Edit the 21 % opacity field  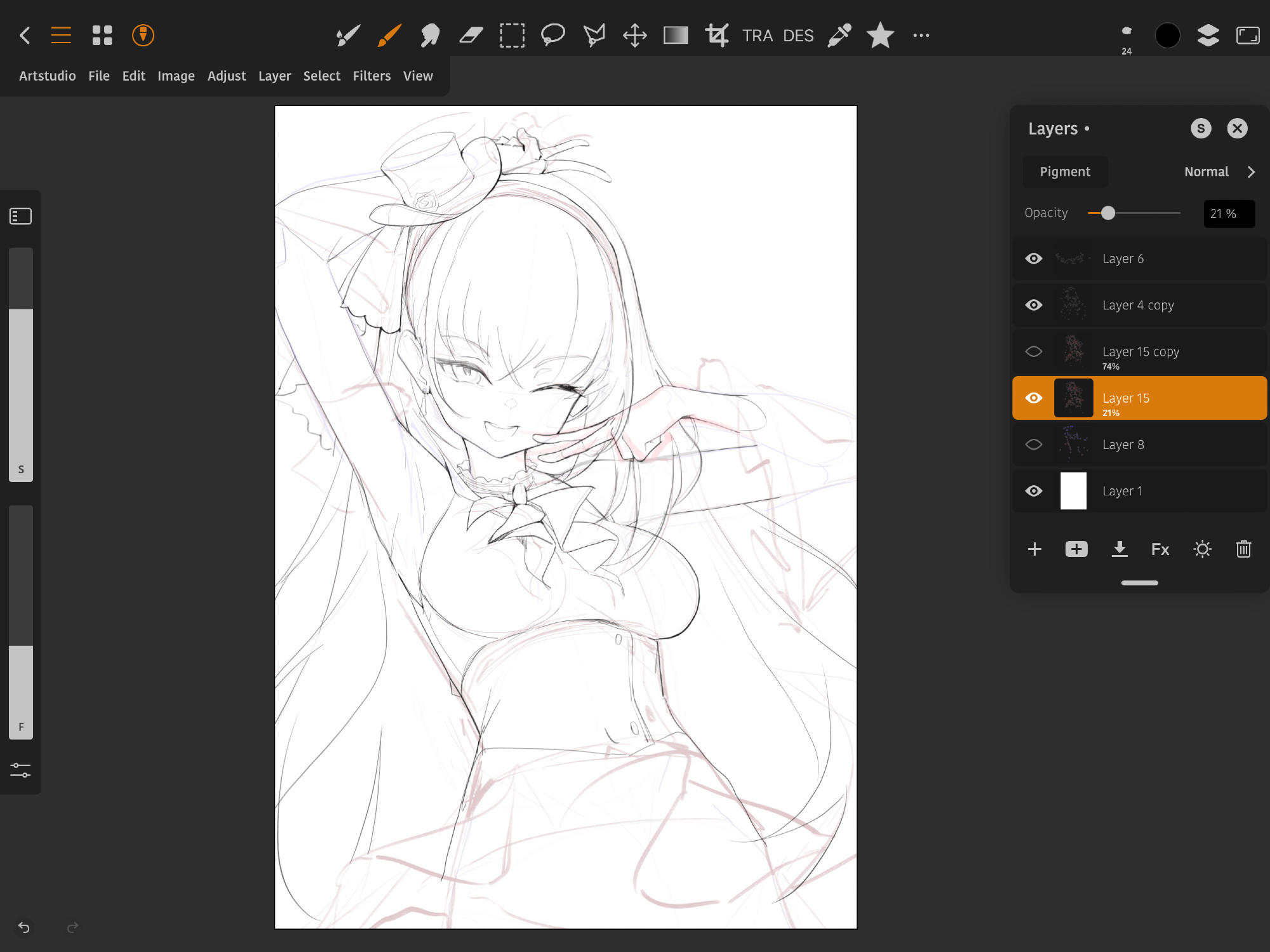1229,213
